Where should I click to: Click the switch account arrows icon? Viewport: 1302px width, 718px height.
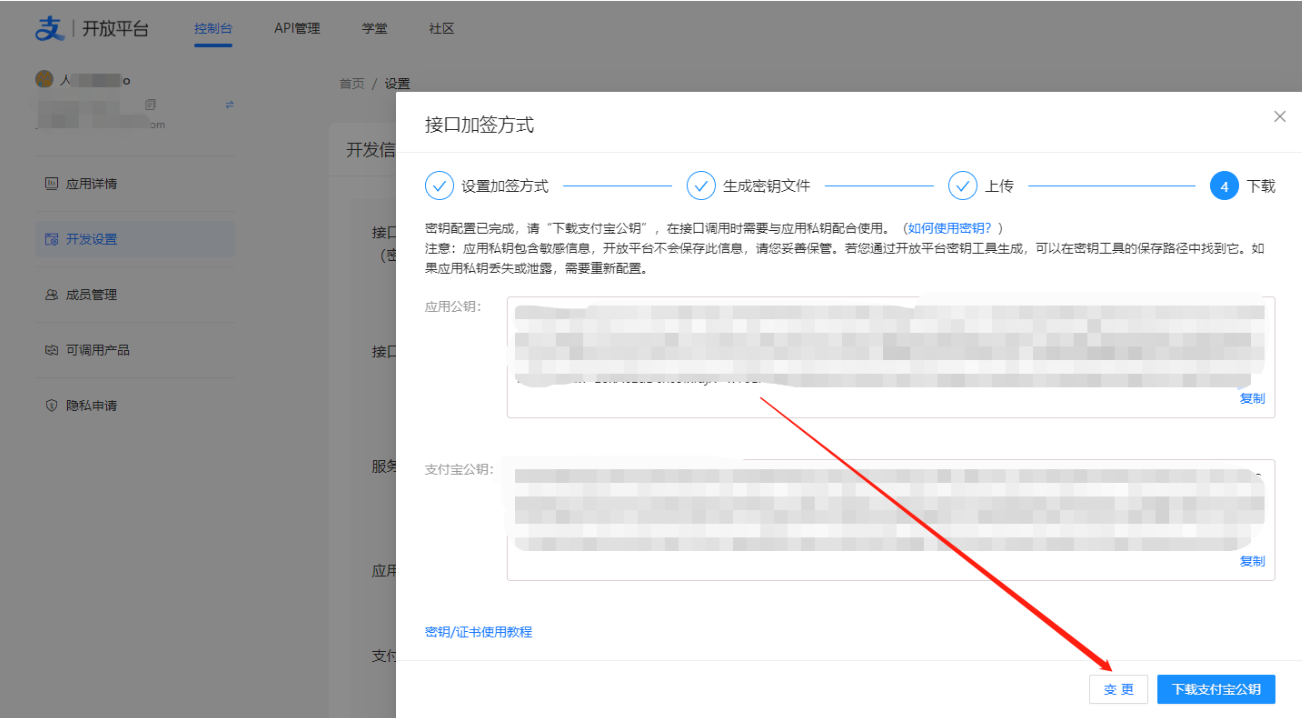pyautogui.click(x=229, y=104)
